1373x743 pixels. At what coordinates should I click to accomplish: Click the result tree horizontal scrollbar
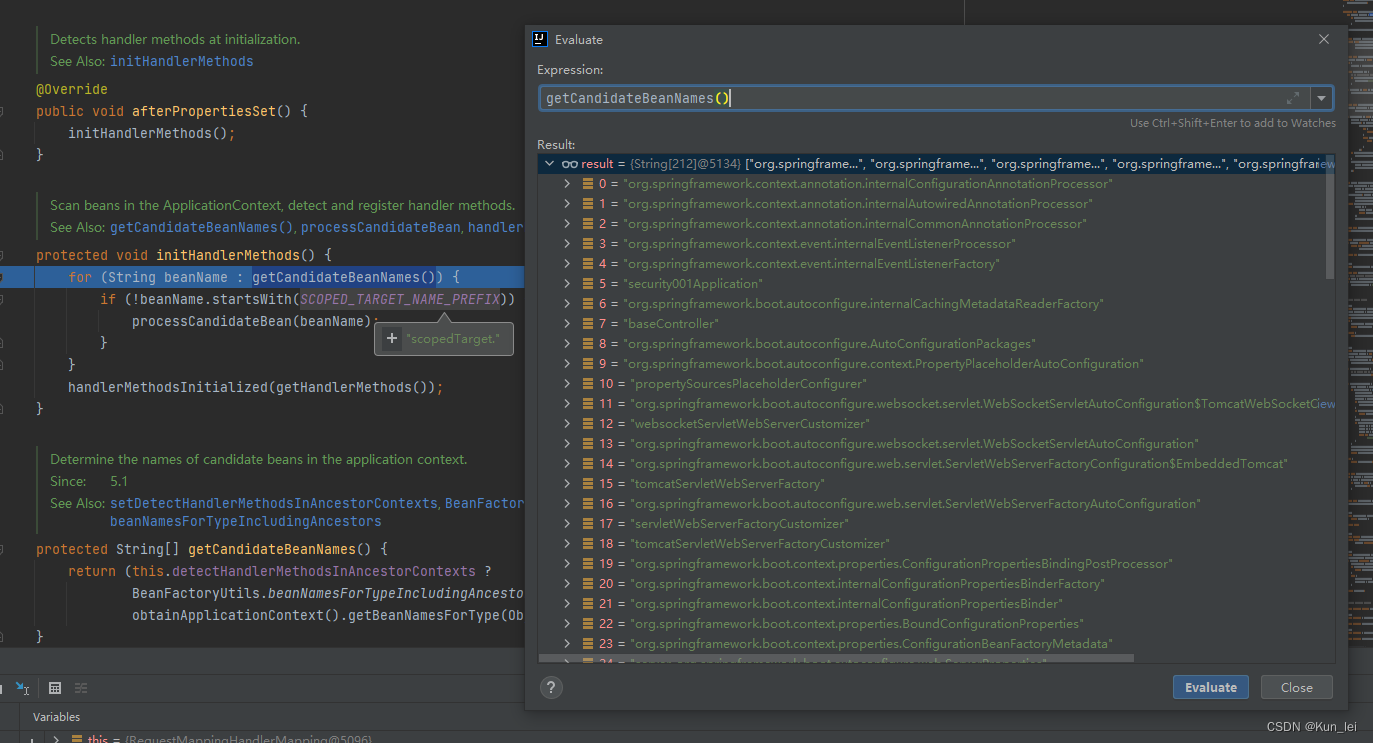tap(836, 659)
